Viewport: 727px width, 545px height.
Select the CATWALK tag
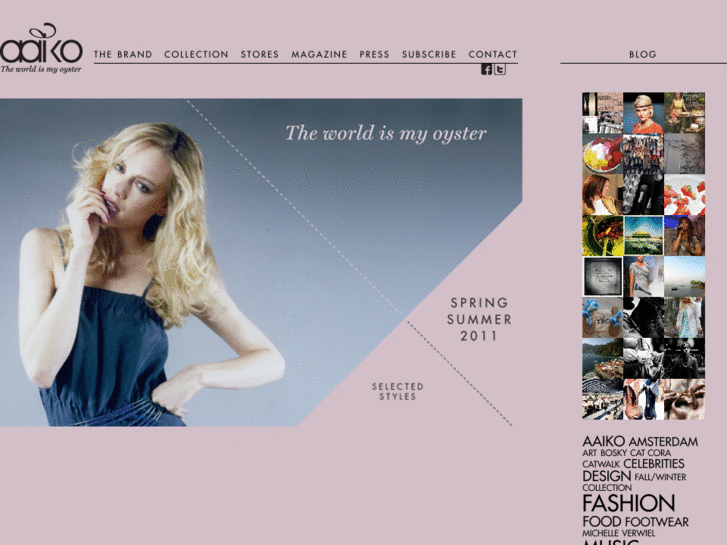601,464
